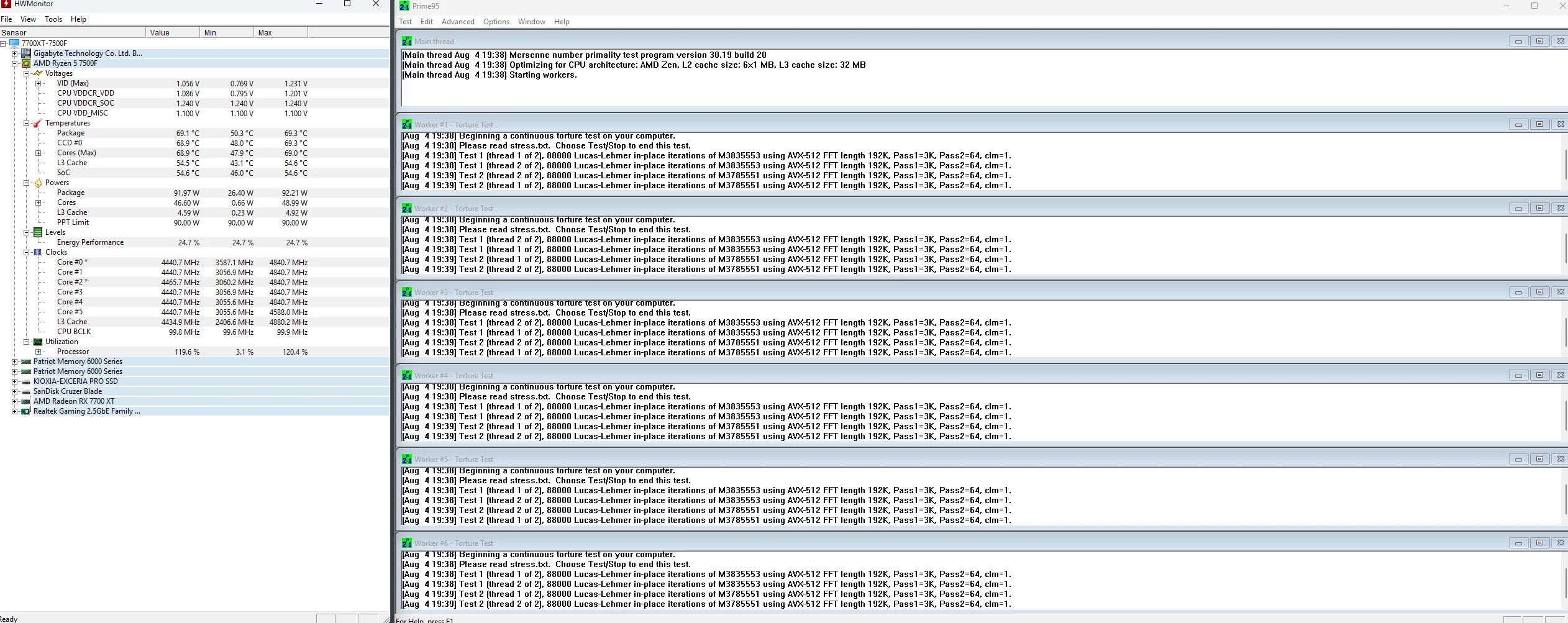This screenshot has width=1568, height=623.
Task: Open the Edit menu in Prime95
Action: 427,22
